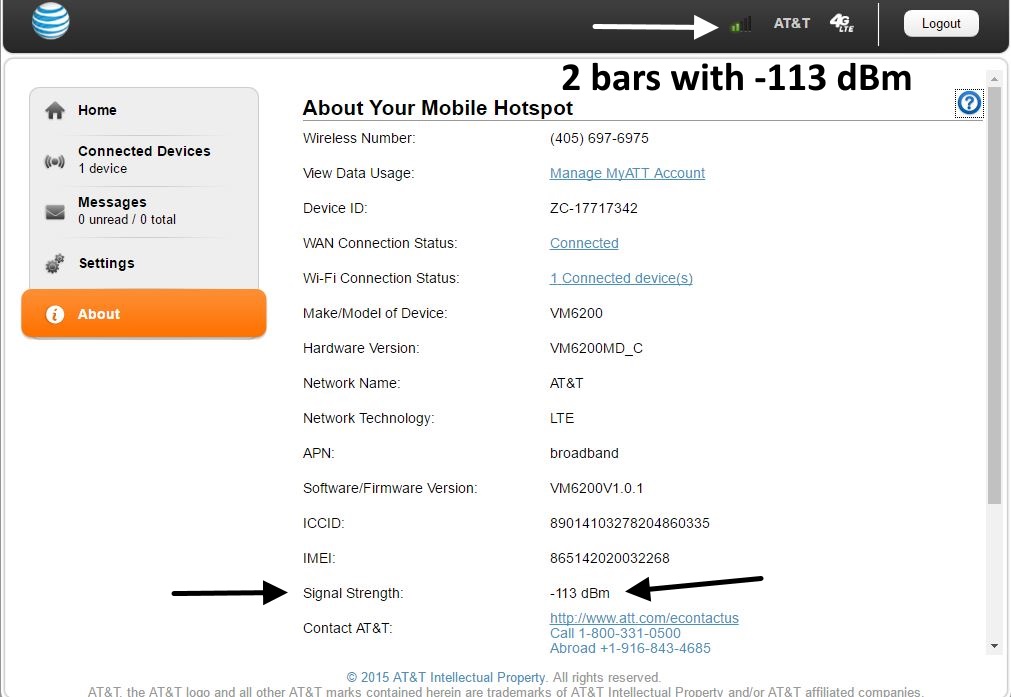Image resolution: width=1011 pixels, height=697 pixels.
Task: Click the Messages envelope icon
Action: (55, 211)
